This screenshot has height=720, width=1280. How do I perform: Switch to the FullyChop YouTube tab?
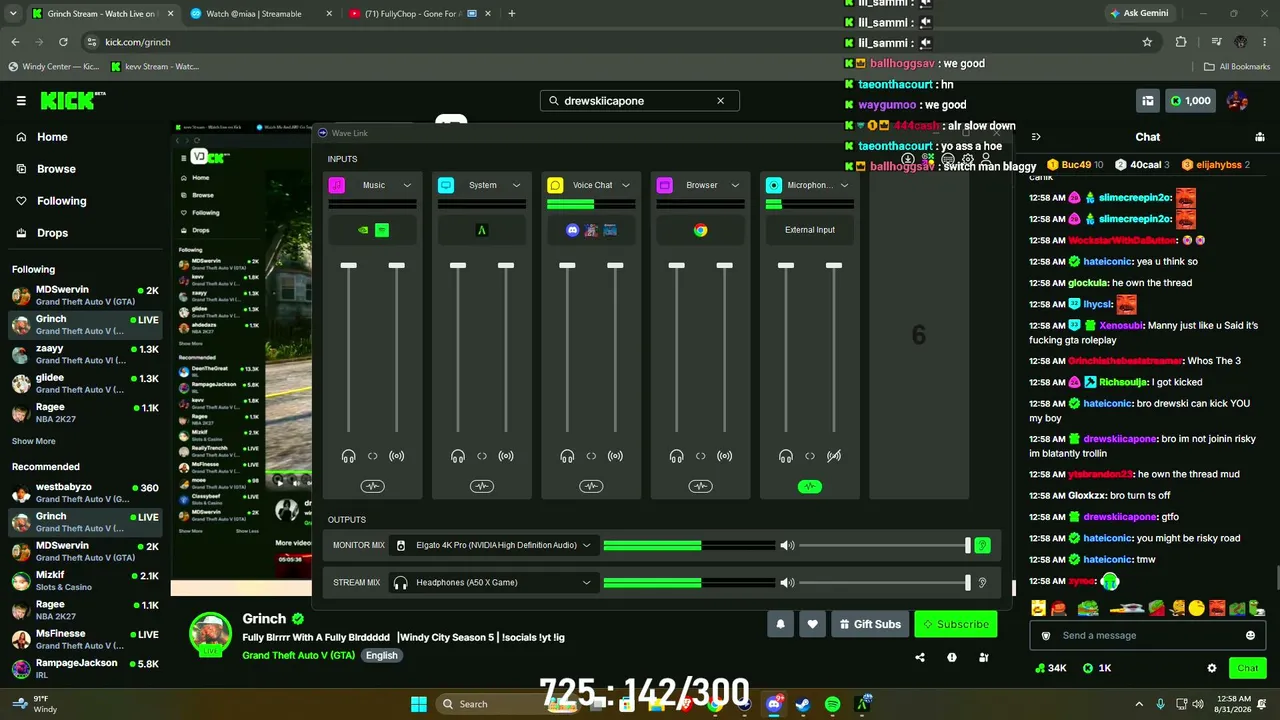[x=419, y=14]
